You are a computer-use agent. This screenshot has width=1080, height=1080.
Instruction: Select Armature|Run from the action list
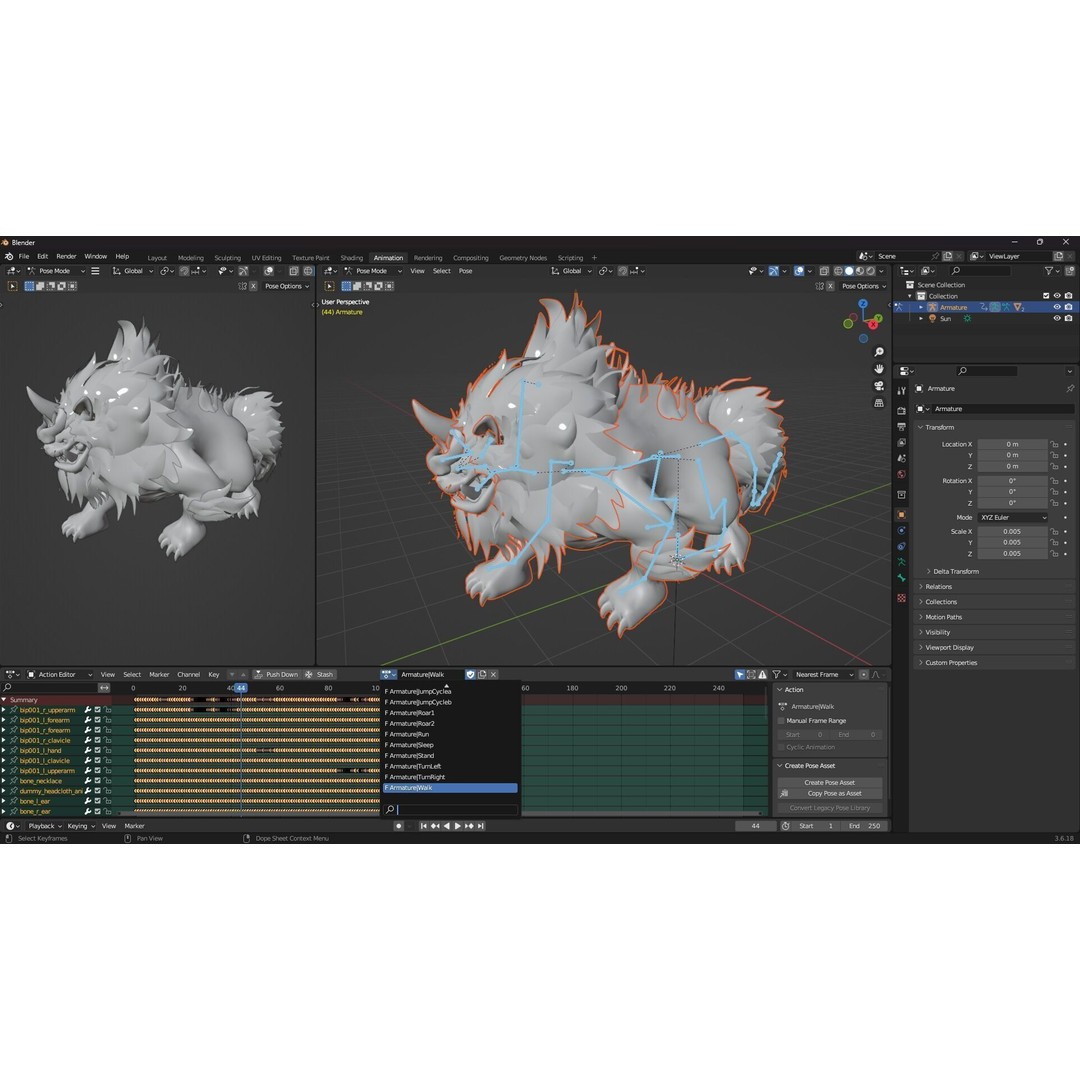[x=450, y=734]
